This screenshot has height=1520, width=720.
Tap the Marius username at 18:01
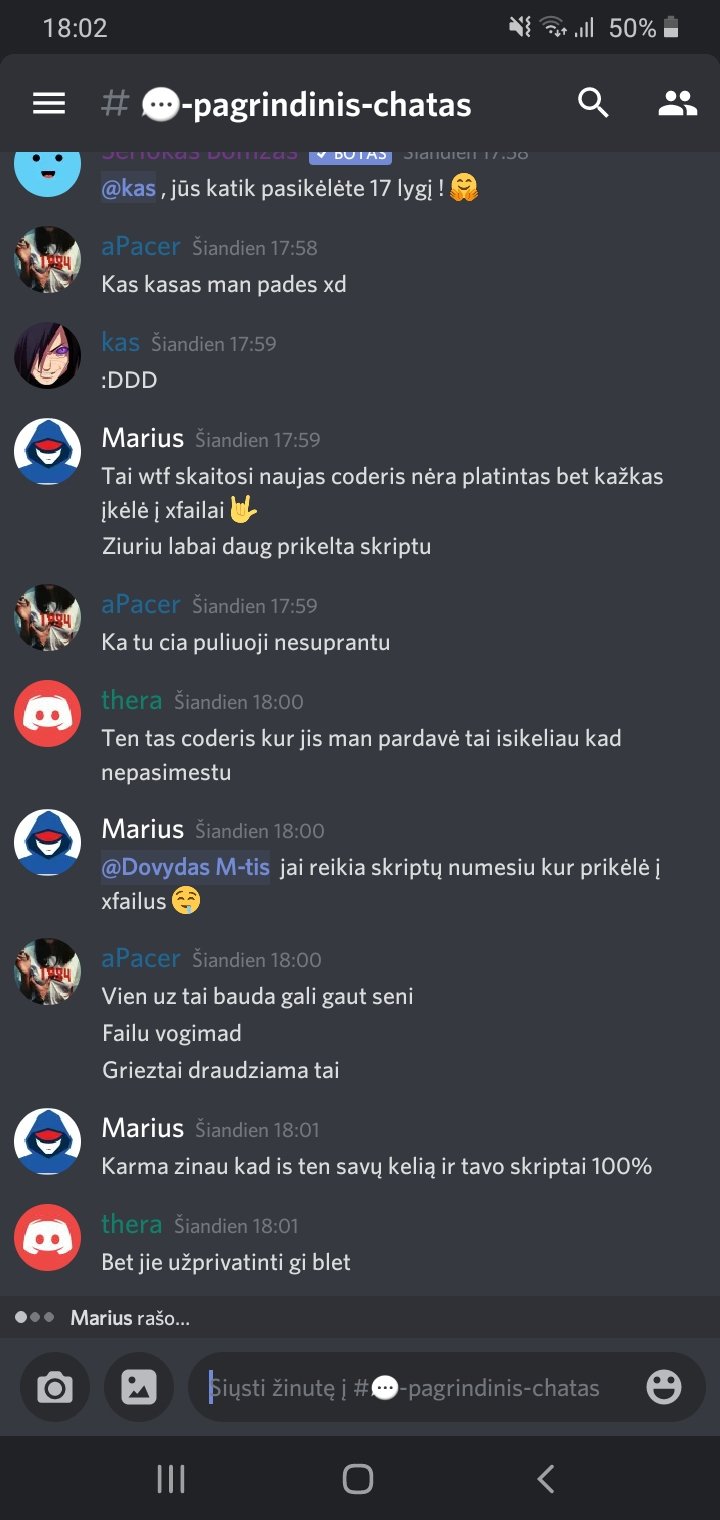[143, 1128]
